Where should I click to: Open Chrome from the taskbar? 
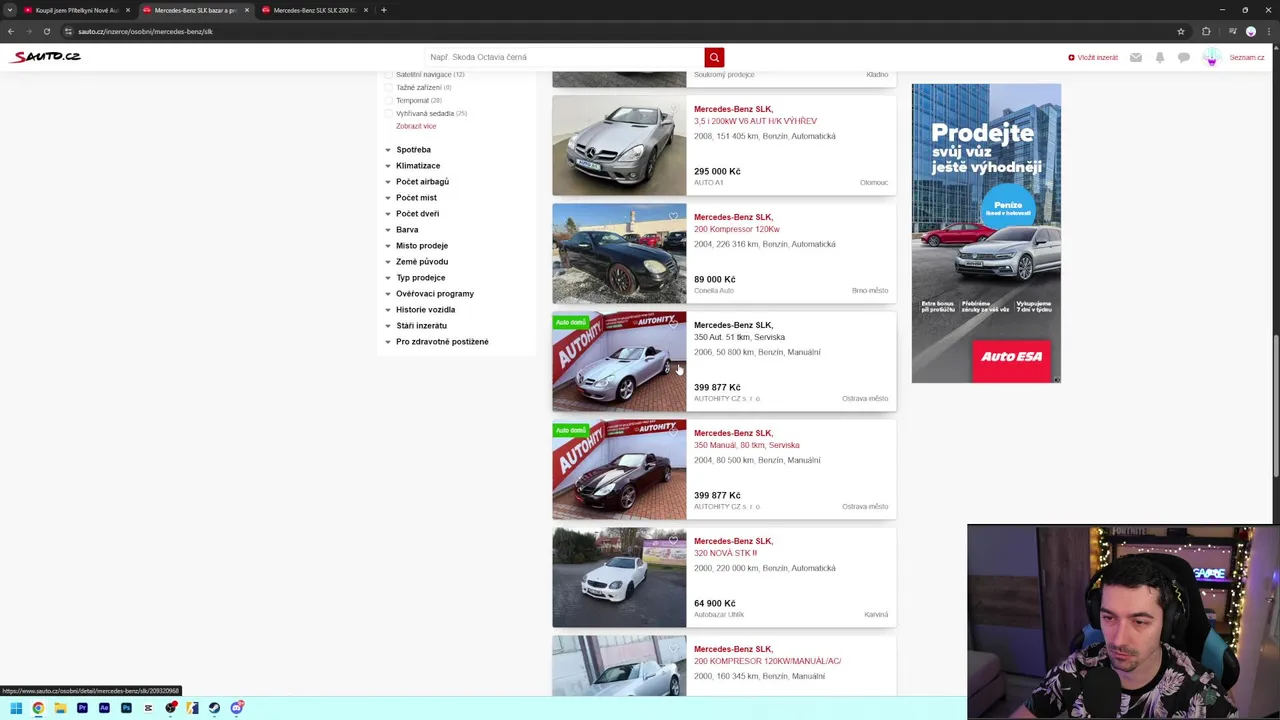[38, 708]
